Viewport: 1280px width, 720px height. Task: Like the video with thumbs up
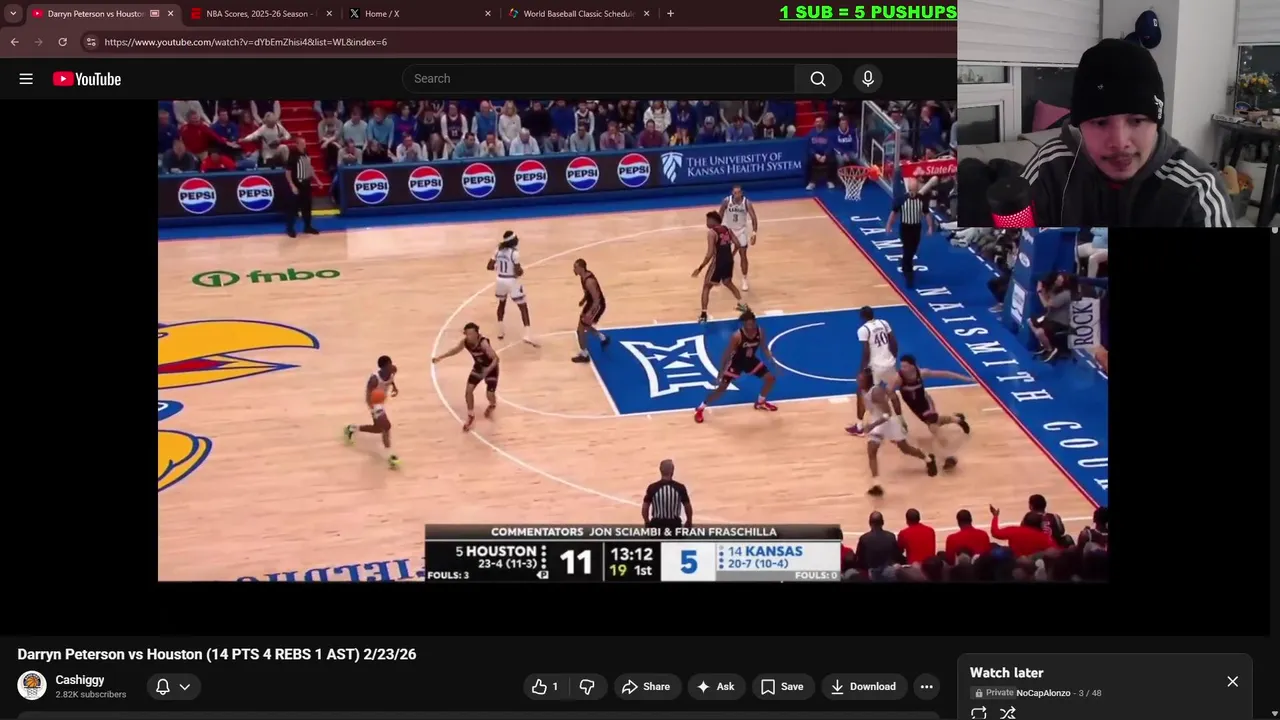545,687
